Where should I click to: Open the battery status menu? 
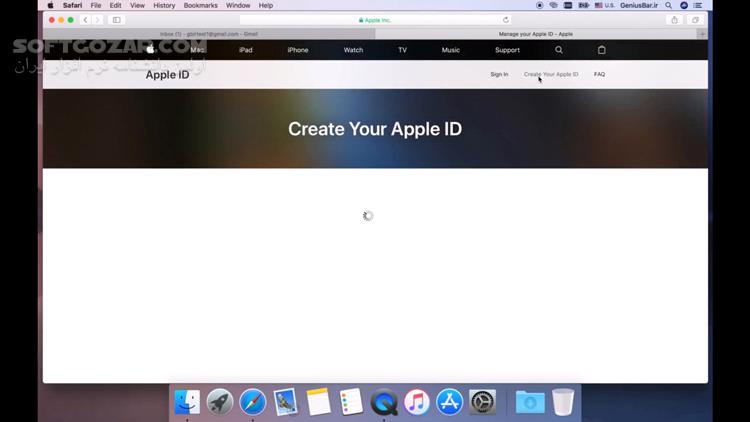coord(584,6)
